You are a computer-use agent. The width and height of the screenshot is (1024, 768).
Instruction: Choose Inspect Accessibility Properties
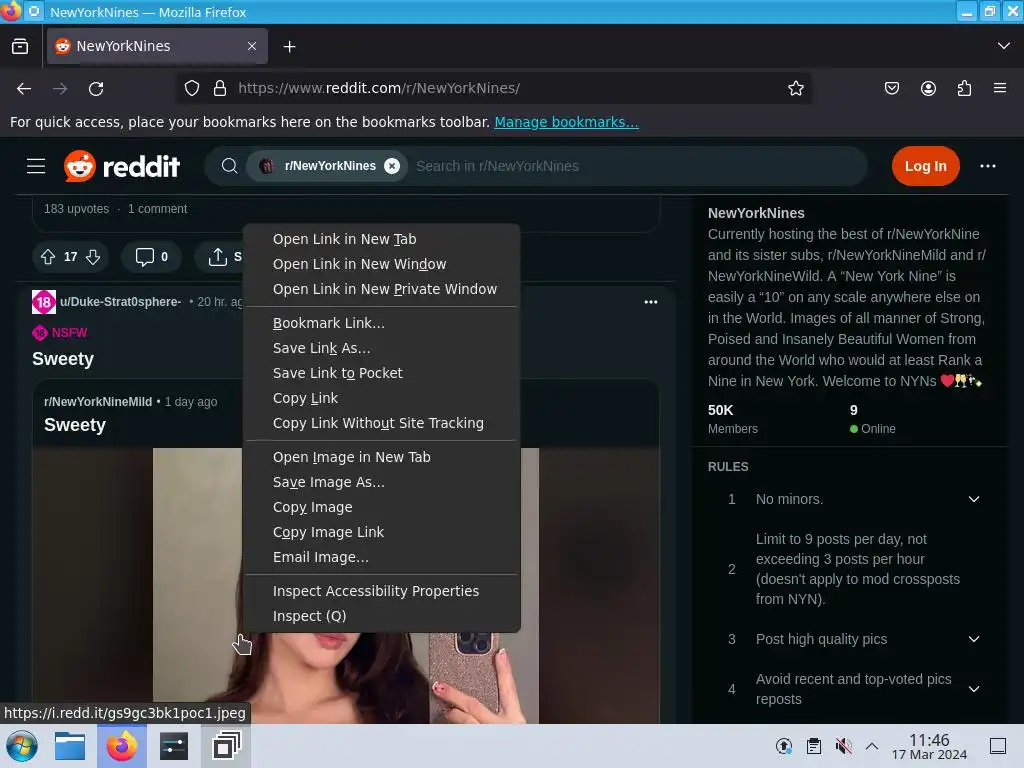point(381,591)
